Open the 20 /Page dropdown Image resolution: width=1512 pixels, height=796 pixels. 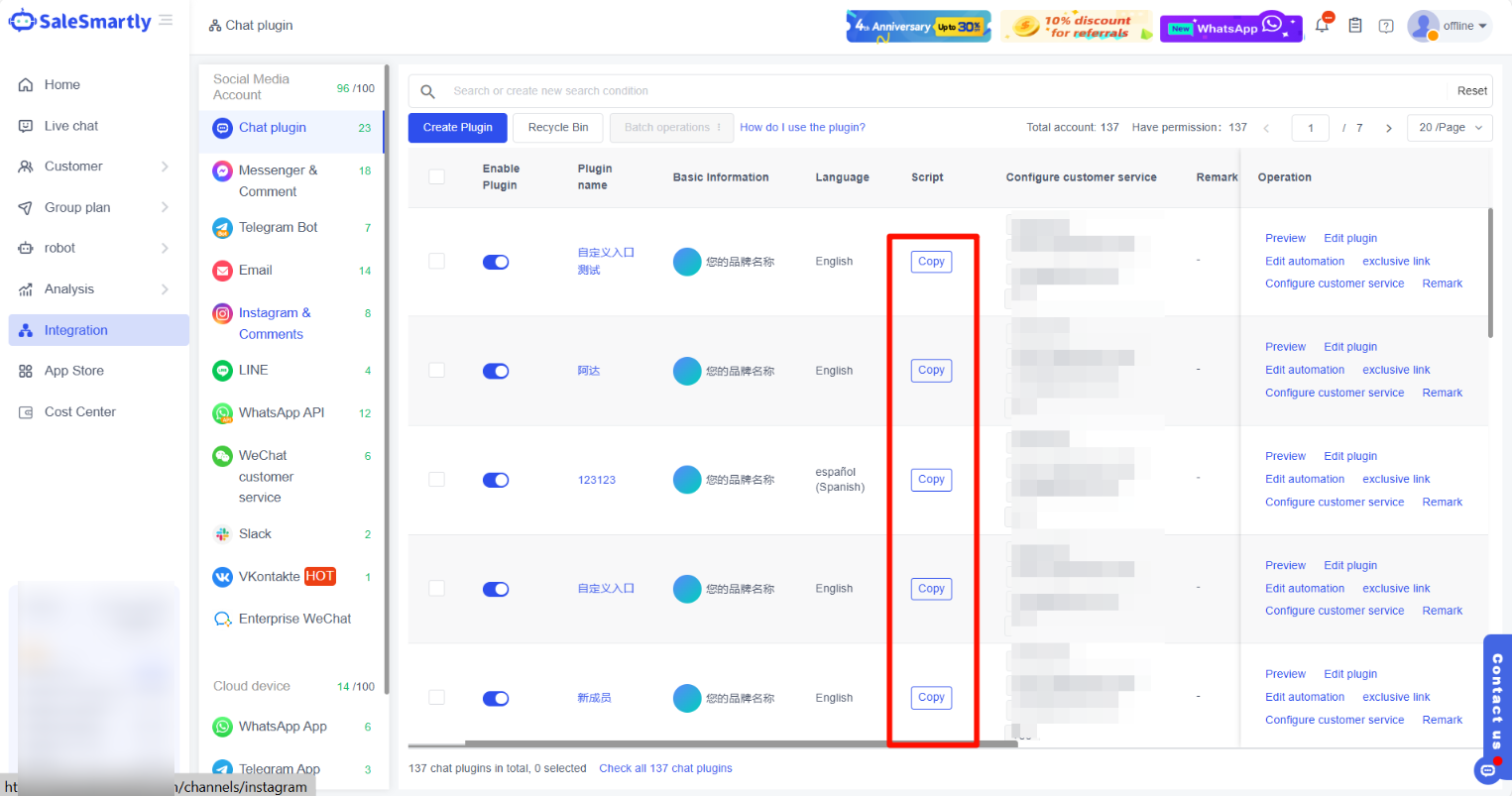point(1449,128)
